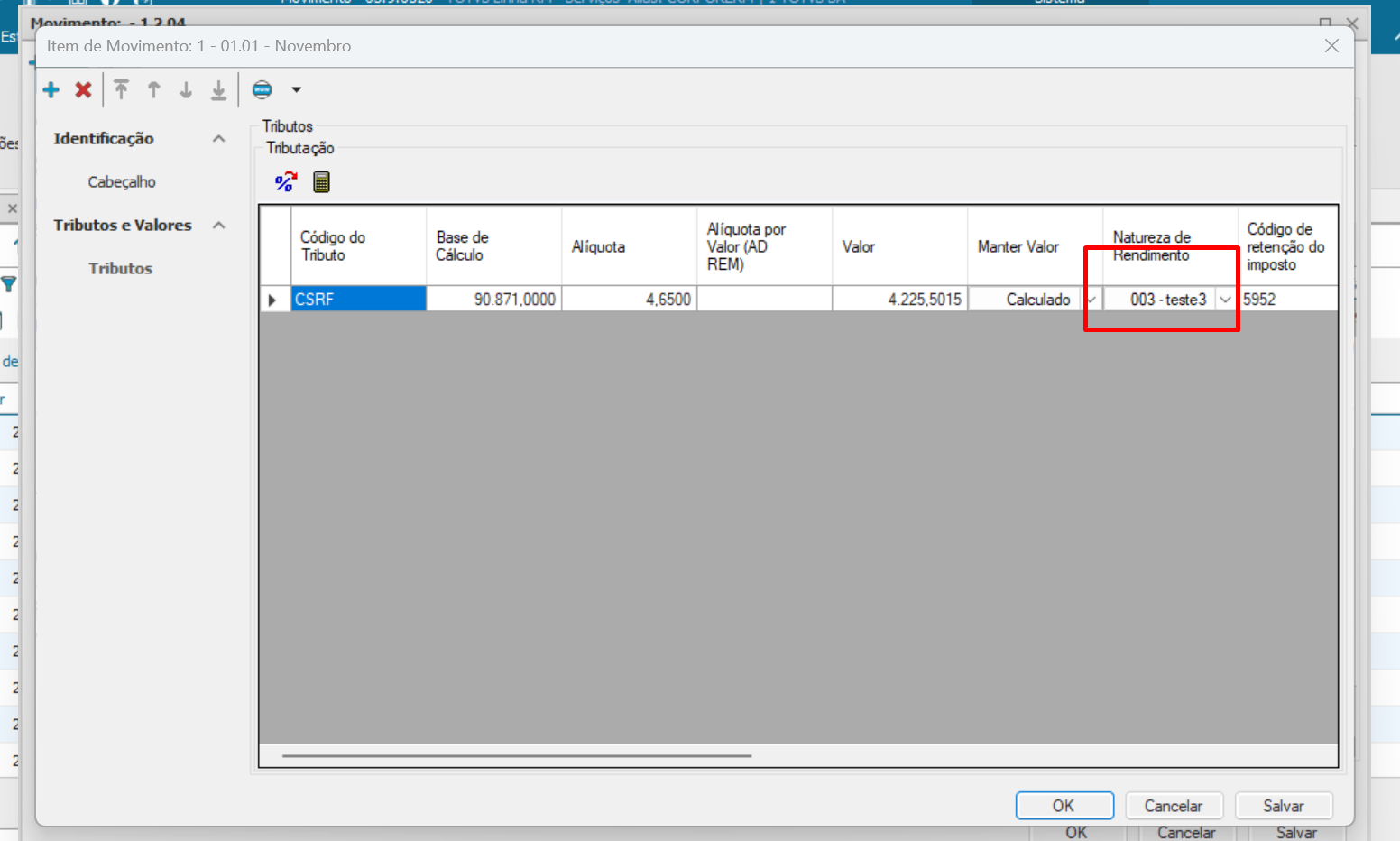Go to first record arrow icon
Screen dimensions: 1400x841
click(x=122, y=89)
